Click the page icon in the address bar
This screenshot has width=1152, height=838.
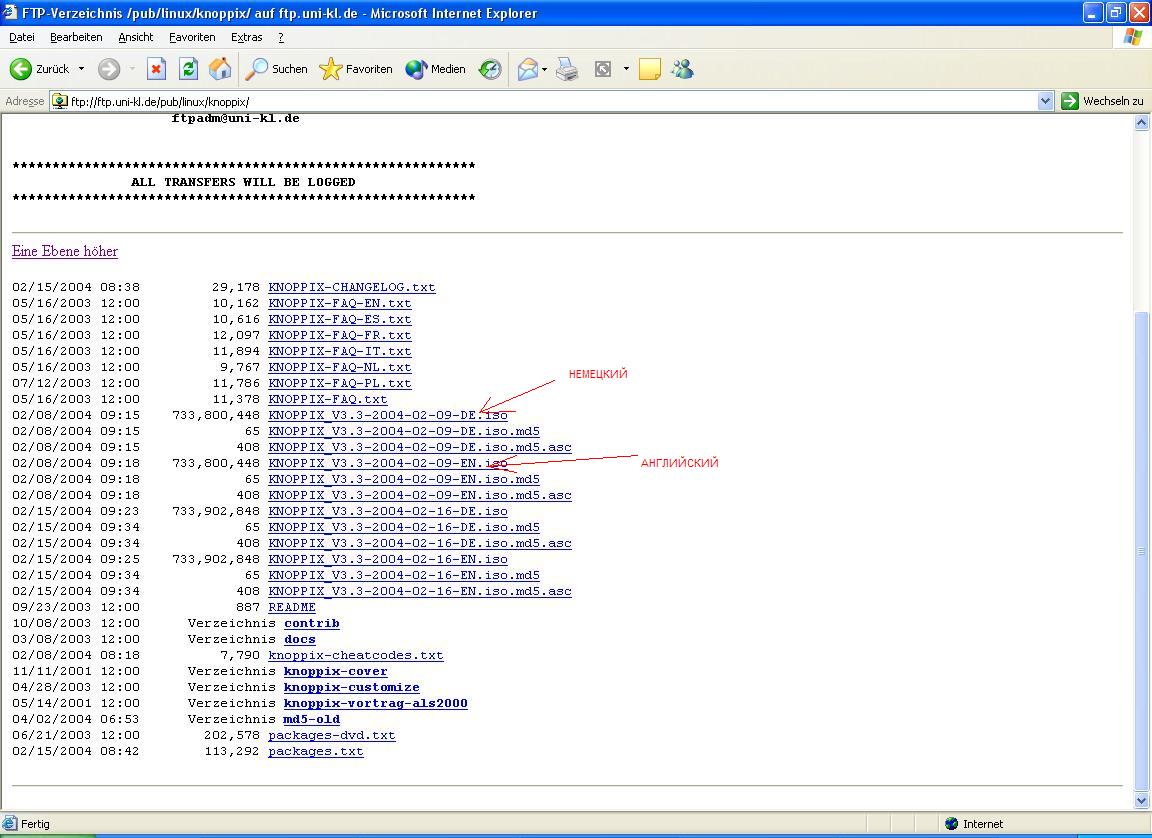(60, 101)
